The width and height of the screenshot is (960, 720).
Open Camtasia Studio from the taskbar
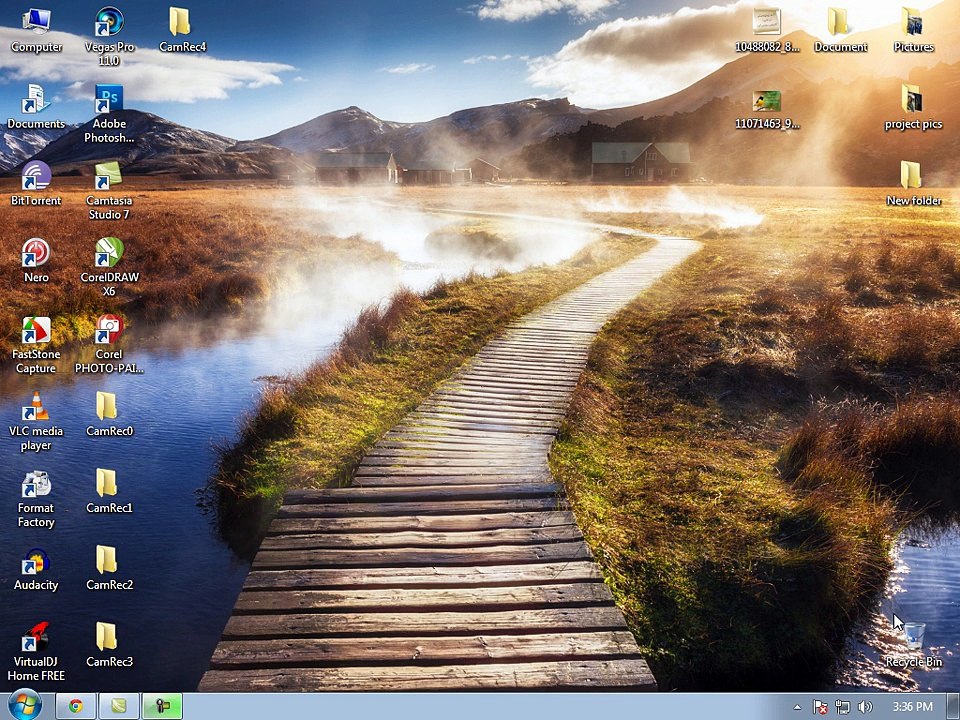pyautogui.click(x=119, y=707)
